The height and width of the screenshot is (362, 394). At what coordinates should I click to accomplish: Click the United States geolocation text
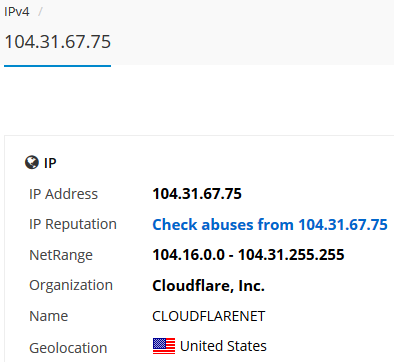(223, 346)
